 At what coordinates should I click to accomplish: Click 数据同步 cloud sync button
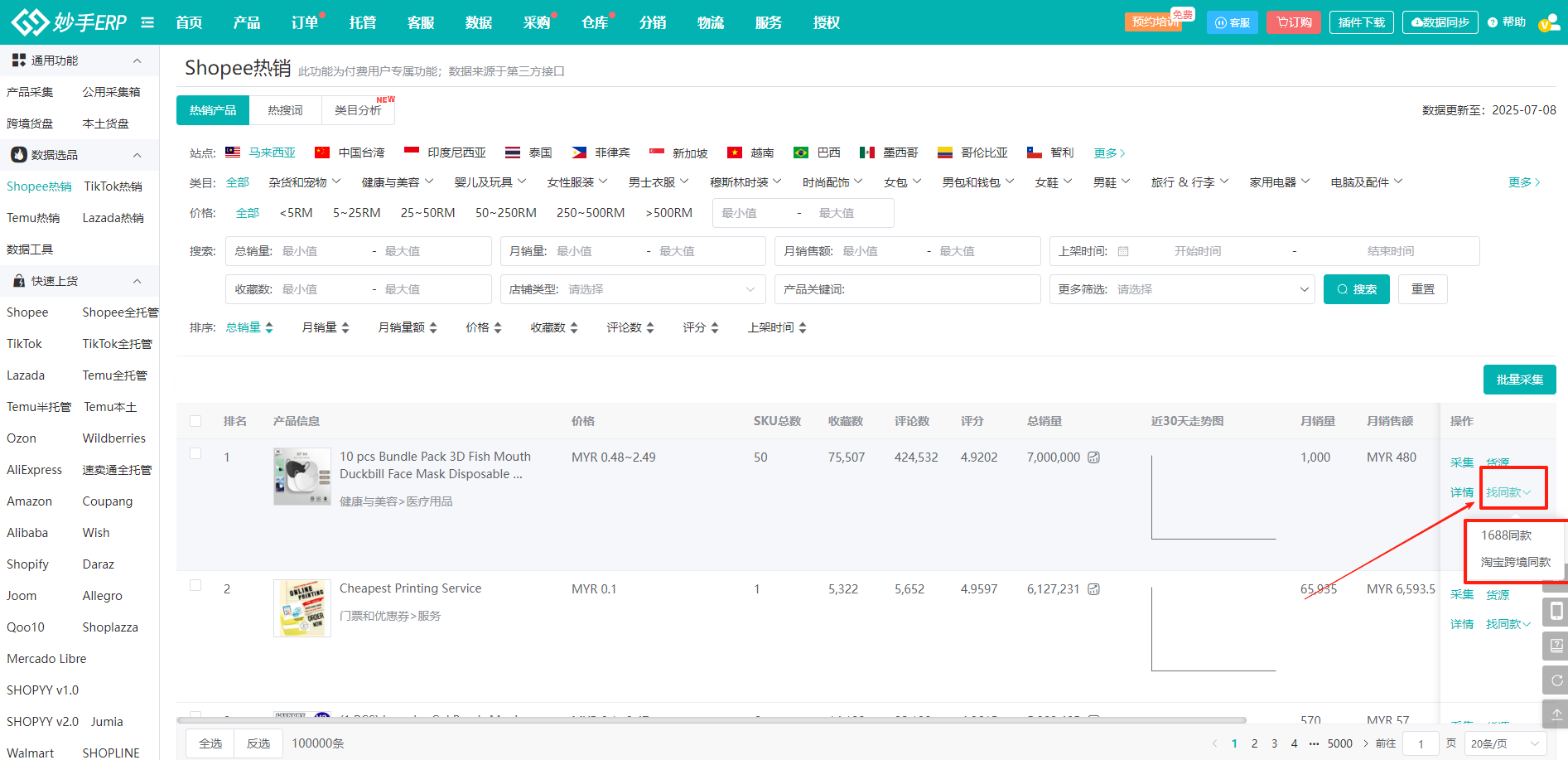pyautogui.click(x=1440, y=22)
